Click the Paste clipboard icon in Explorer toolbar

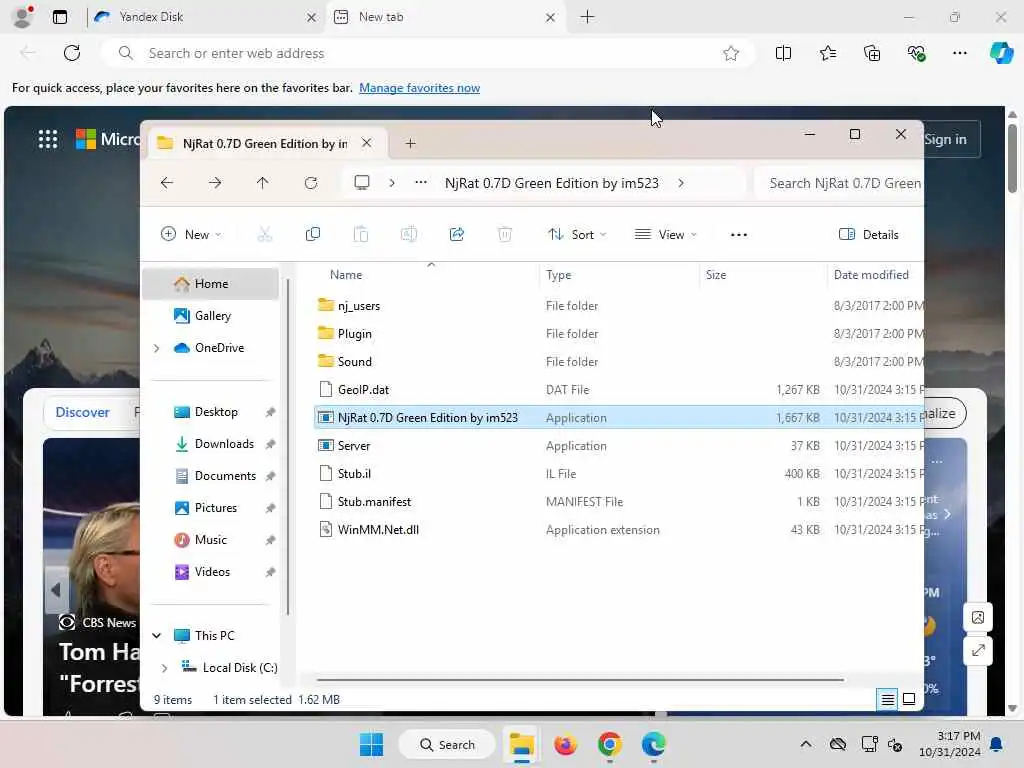[360, 234]
